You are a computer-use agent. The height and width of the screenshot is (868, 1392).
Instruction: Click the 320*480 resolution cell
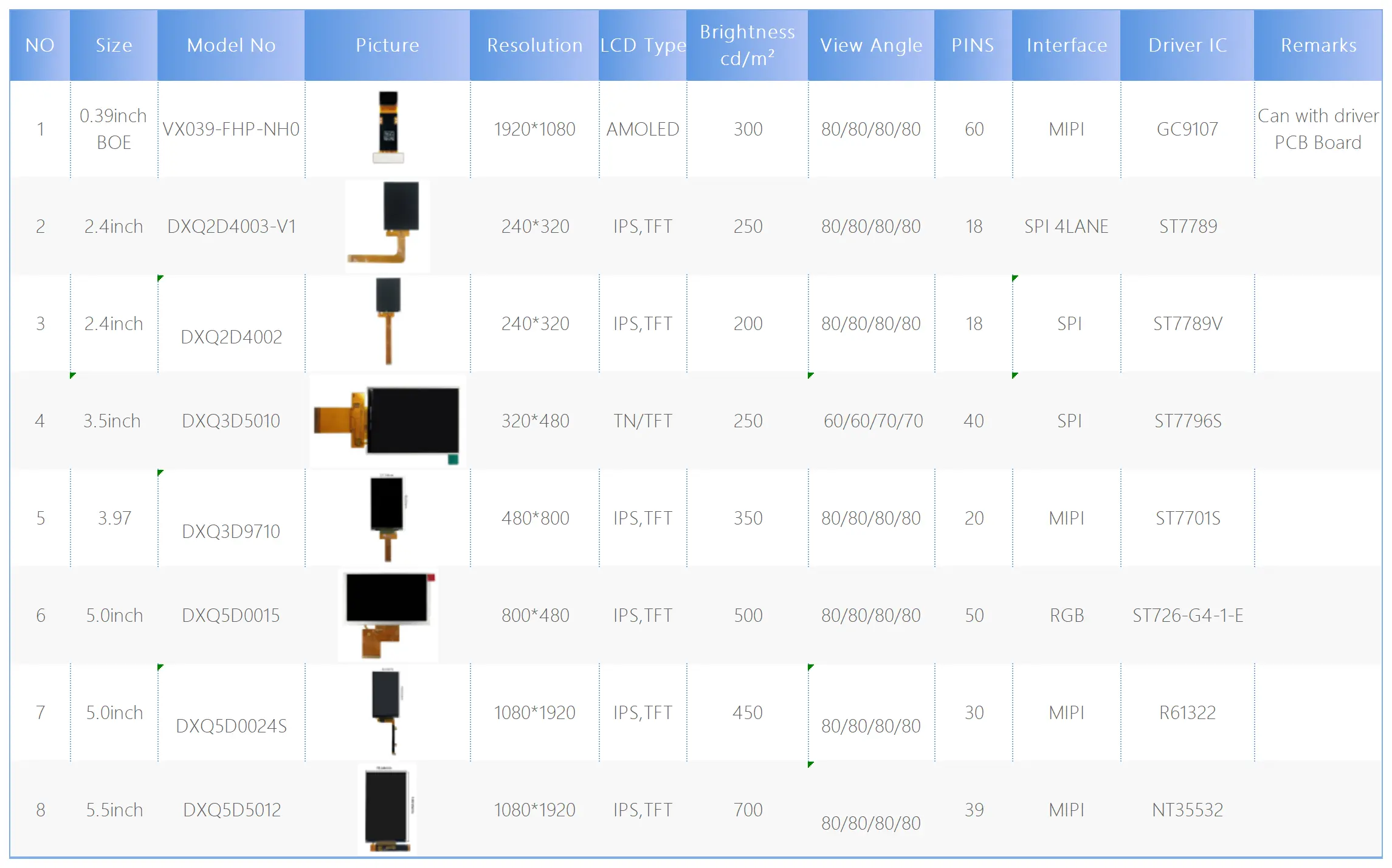535,421
